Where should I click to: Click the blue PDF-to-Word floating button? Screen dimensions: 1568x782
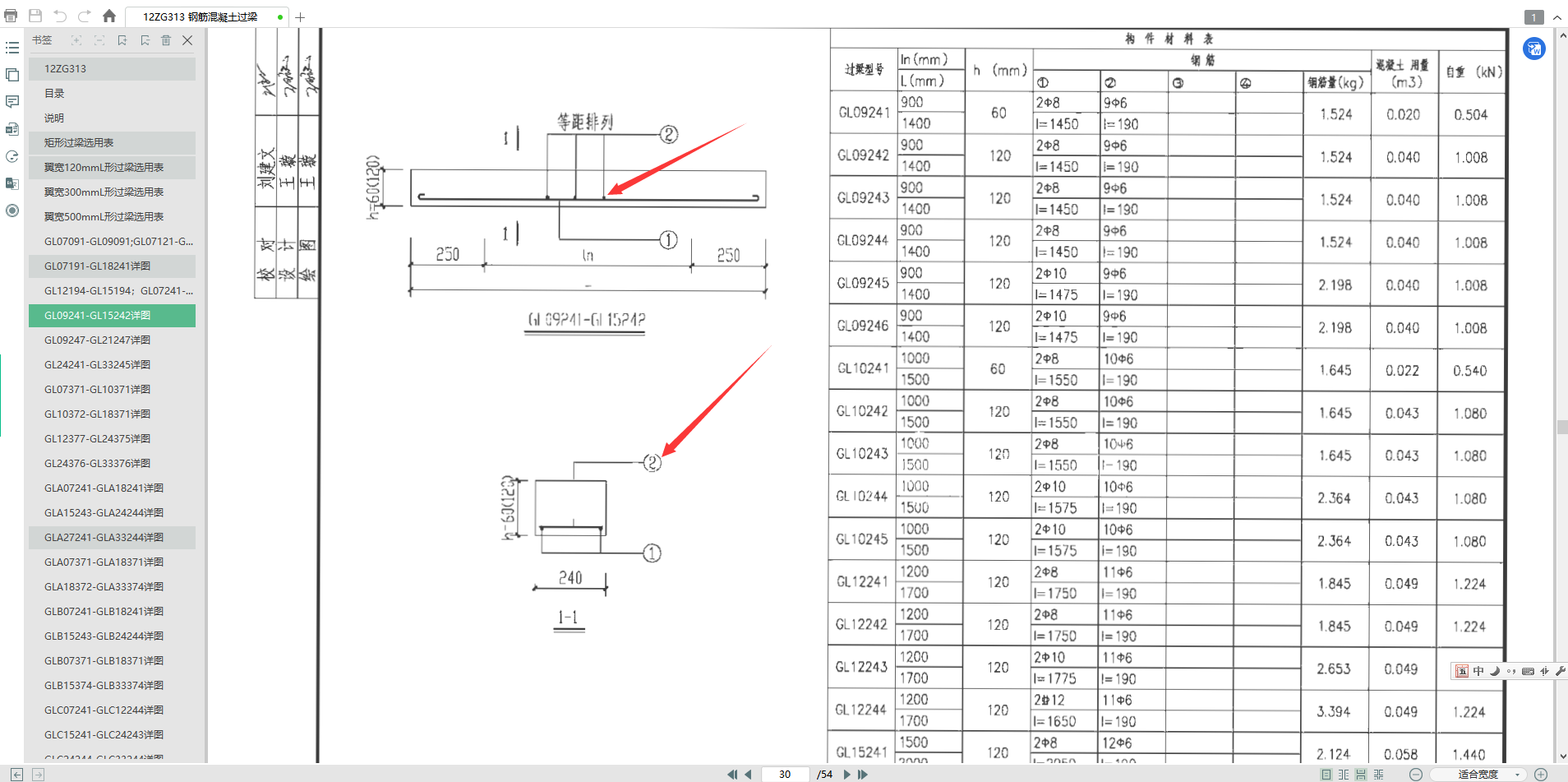click(x=1533, y=49)
